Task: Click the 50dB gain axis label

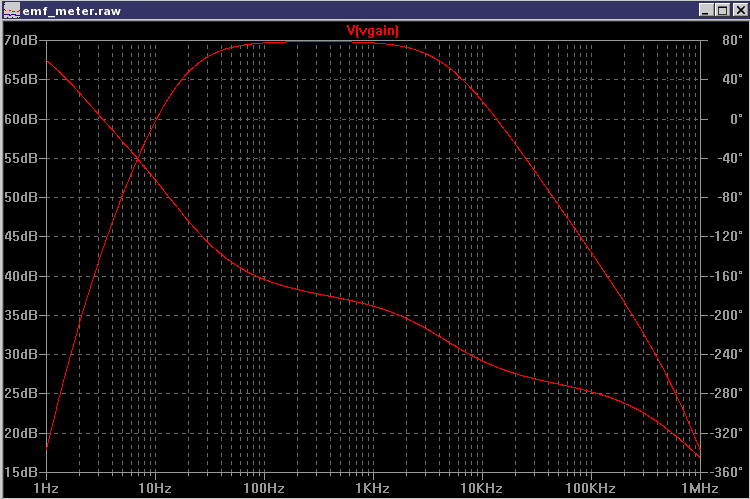Action: coord(21,197)
